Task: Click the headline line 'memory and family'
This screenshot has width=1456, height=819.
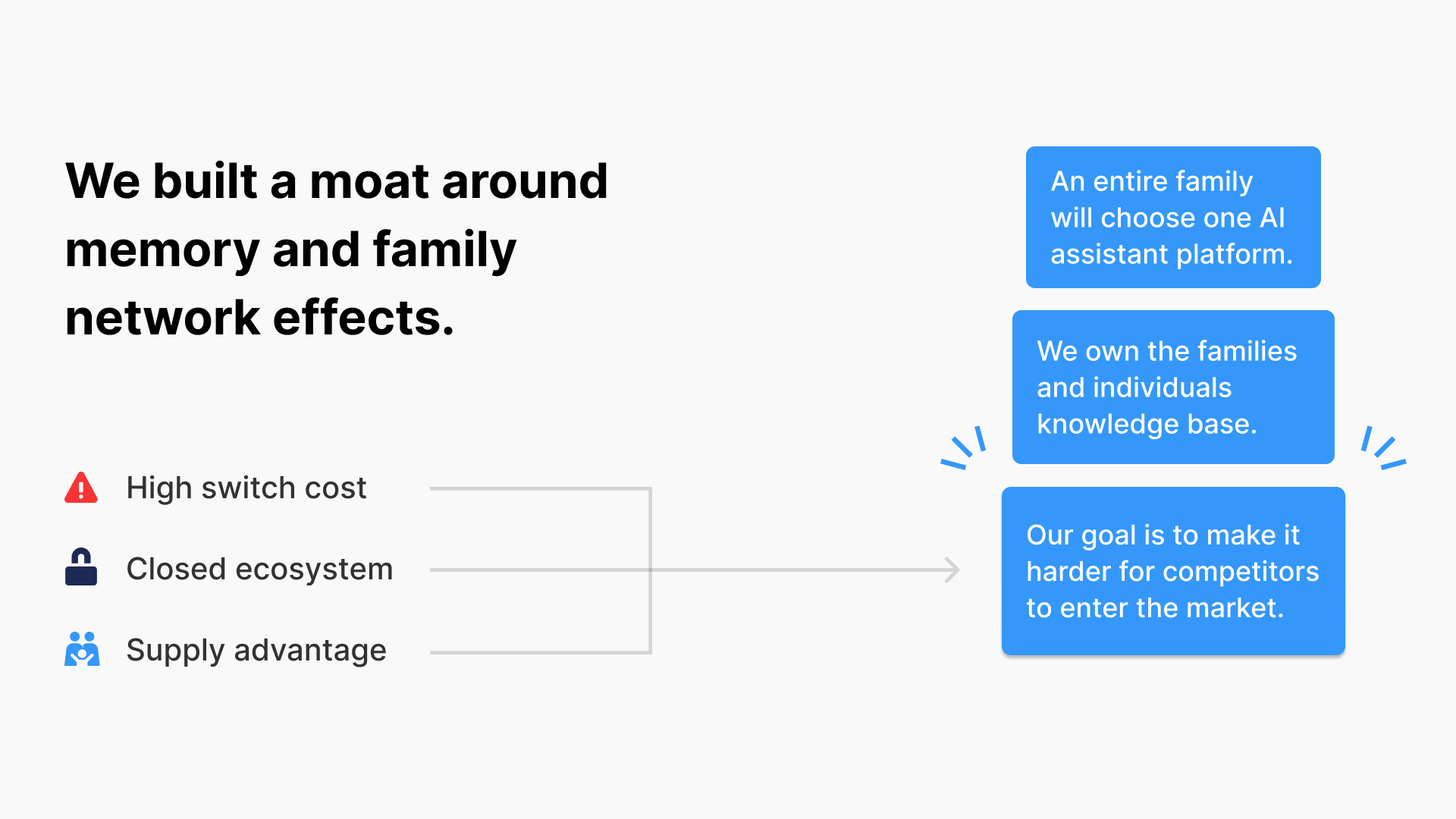Action: click(290, 250)
